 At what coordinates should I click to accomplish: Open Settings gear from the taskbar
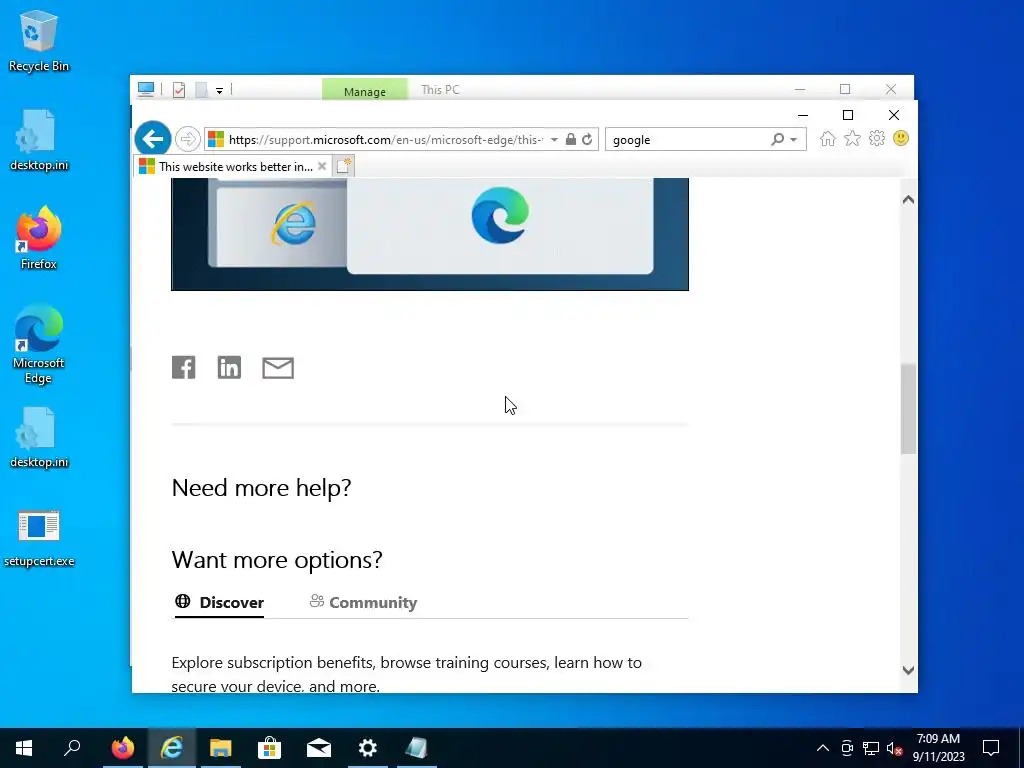pyautogui.click(x=368, y=748)
